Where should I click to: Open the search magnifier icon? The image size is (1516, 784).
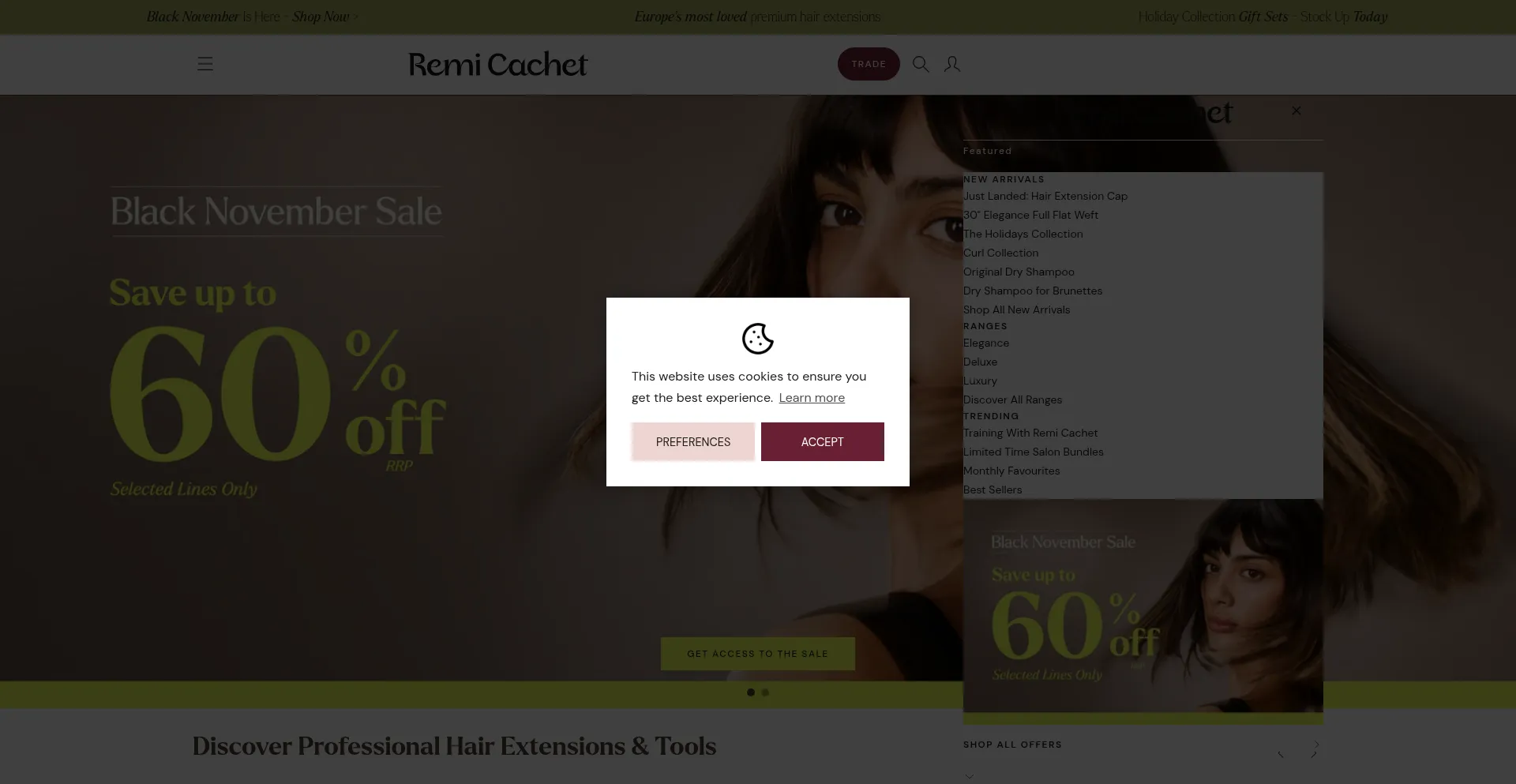921,64
